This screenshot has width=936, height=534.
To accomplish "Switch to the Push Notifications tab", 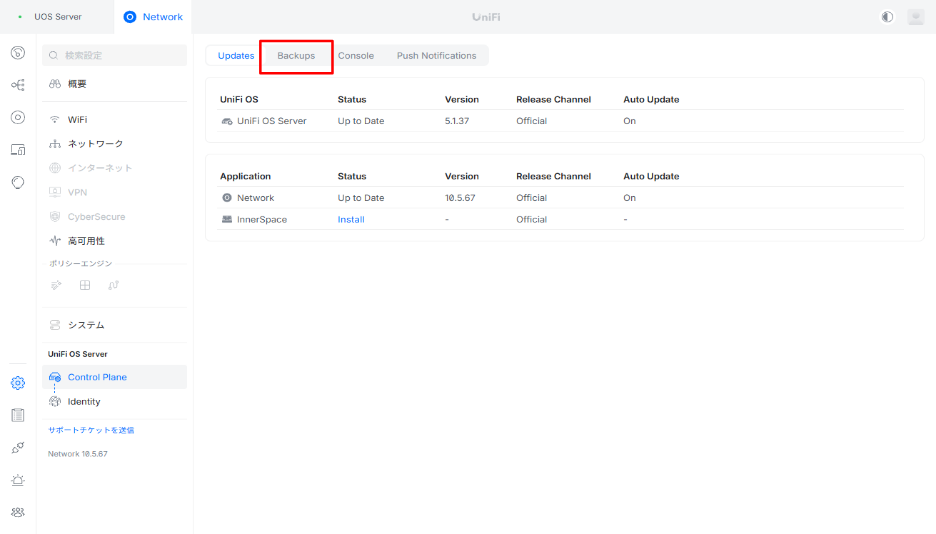I will 436,55.
